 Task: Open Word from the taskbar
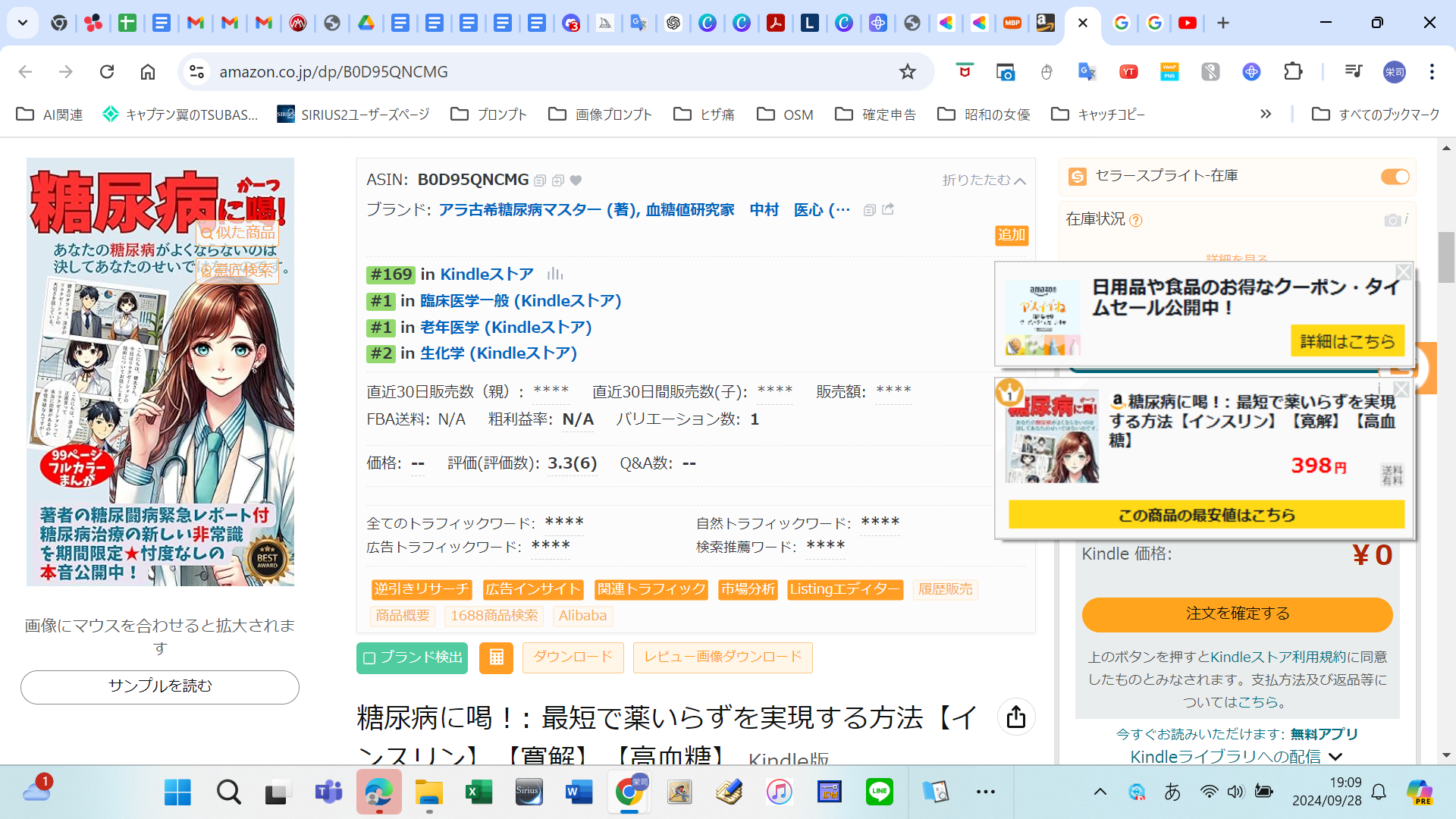(x=579, y=792)
